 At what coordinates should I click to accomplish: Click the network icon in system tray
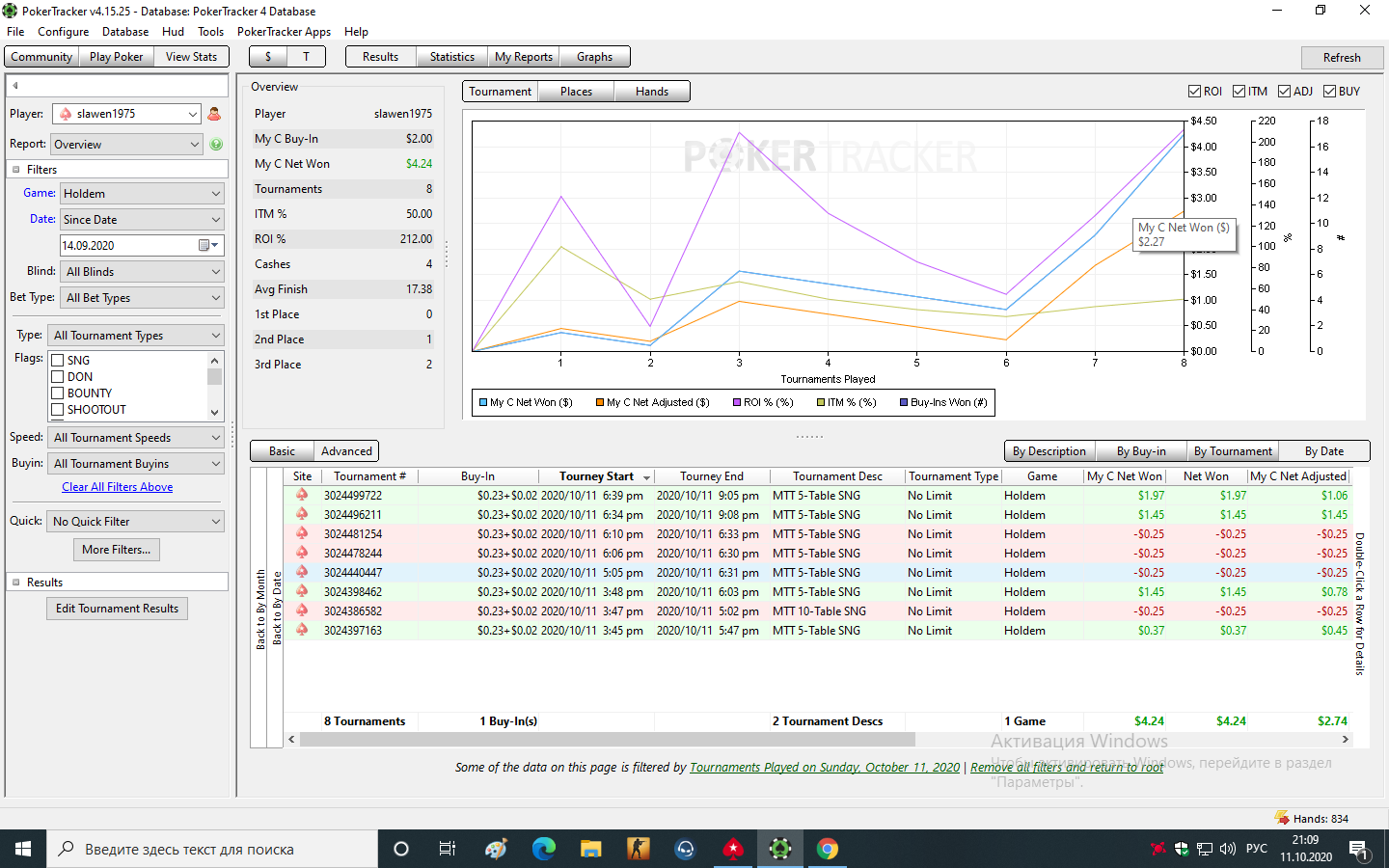click(x=1205, y=849)
